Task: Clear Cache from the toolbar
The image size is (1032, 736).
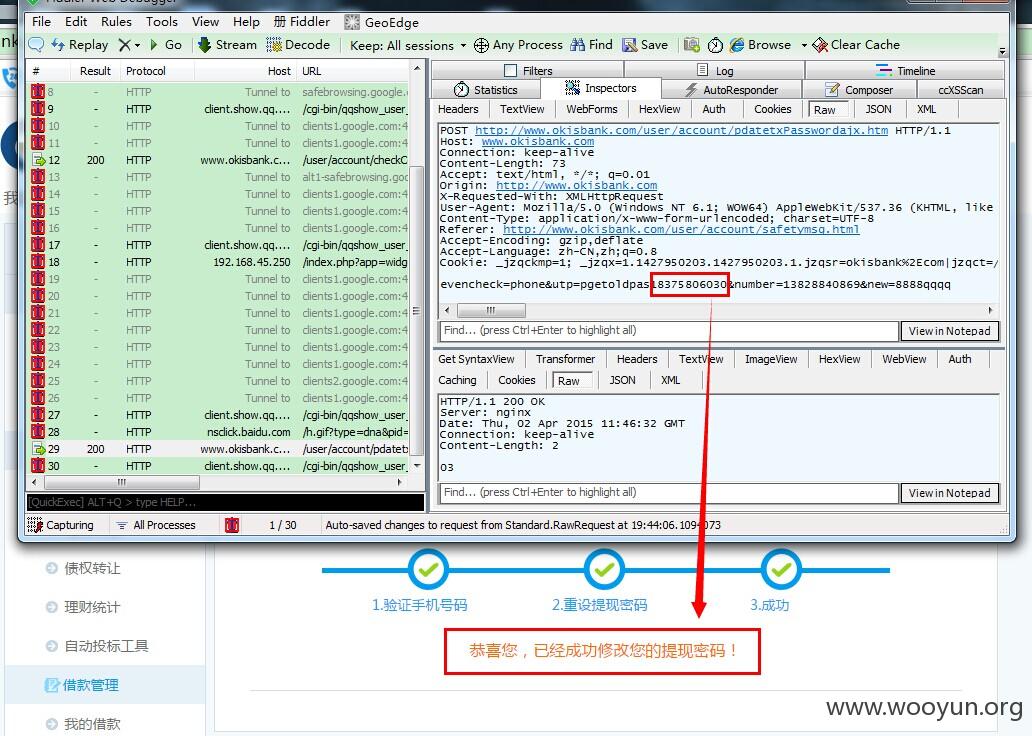Action: click(856, 45)
